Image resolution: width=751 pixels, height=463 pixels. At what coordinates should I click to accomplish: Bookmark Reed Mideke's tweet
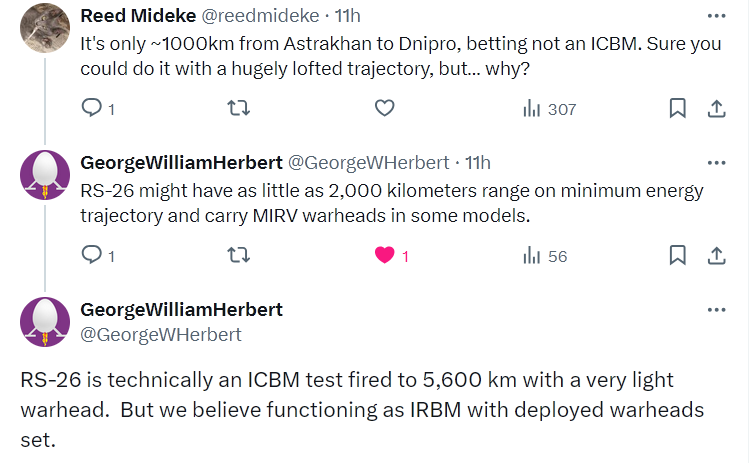click(677, 108)
